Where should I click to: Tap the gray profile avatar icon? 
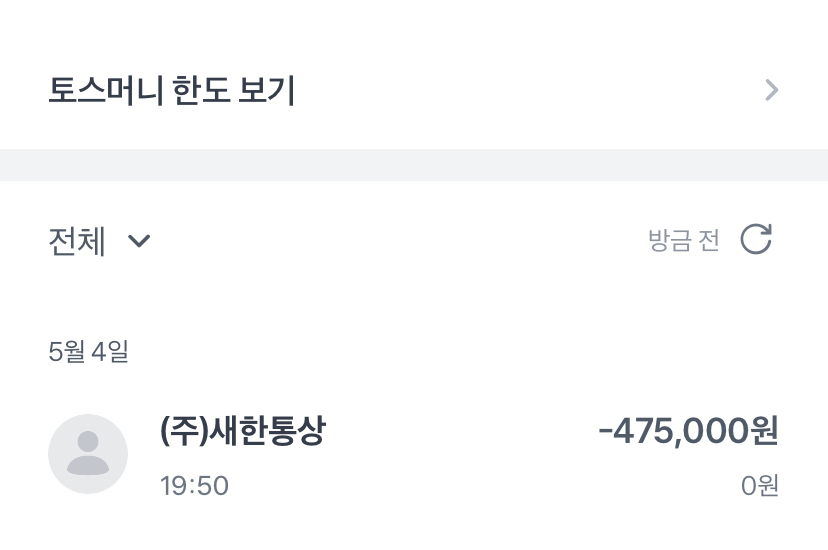click(x=88, y=454)
